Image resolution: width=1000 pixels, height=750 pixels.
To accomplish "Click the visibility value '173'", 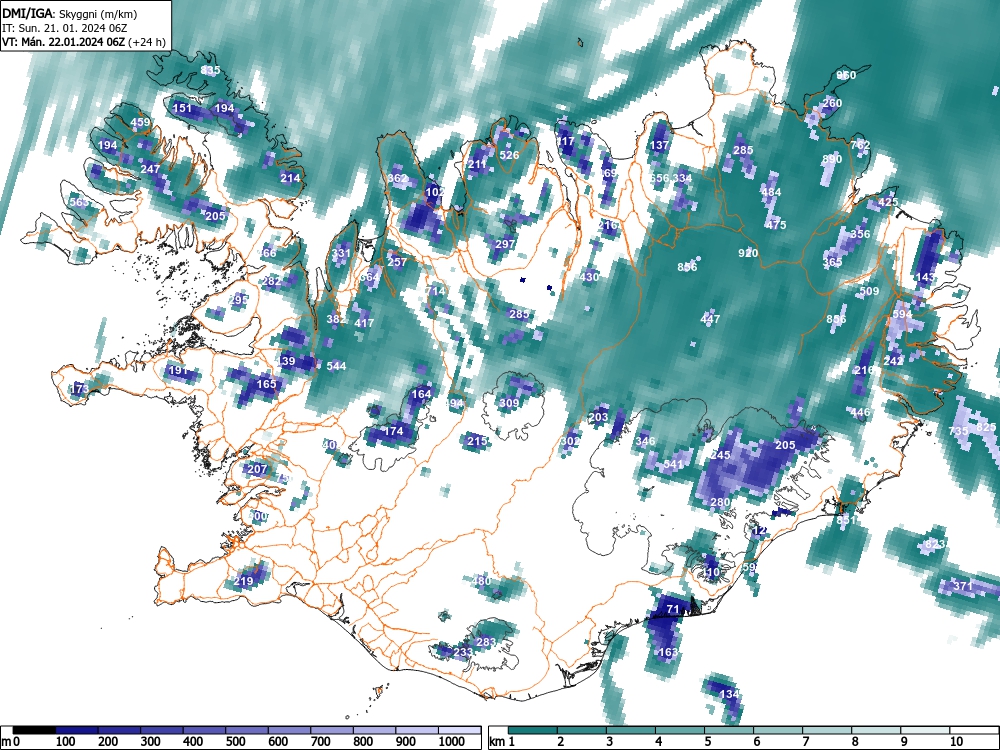I will 79,389.
